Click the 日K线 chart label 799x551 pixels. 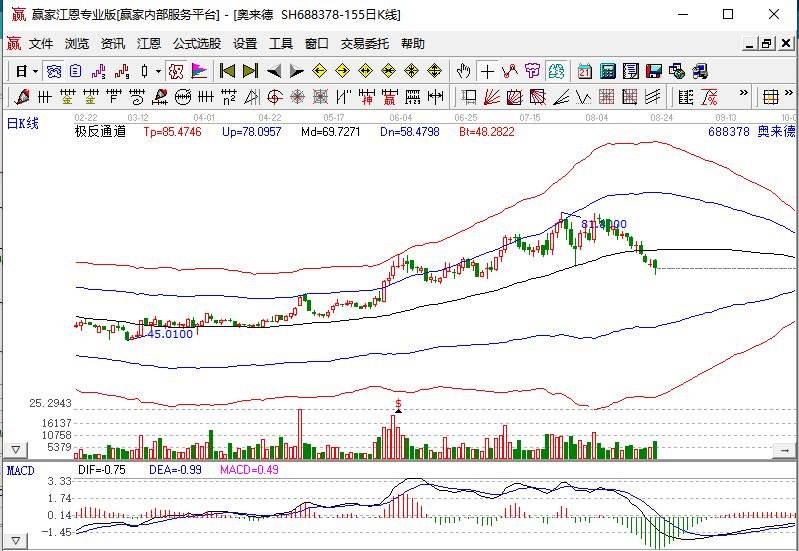coord(22,123)
